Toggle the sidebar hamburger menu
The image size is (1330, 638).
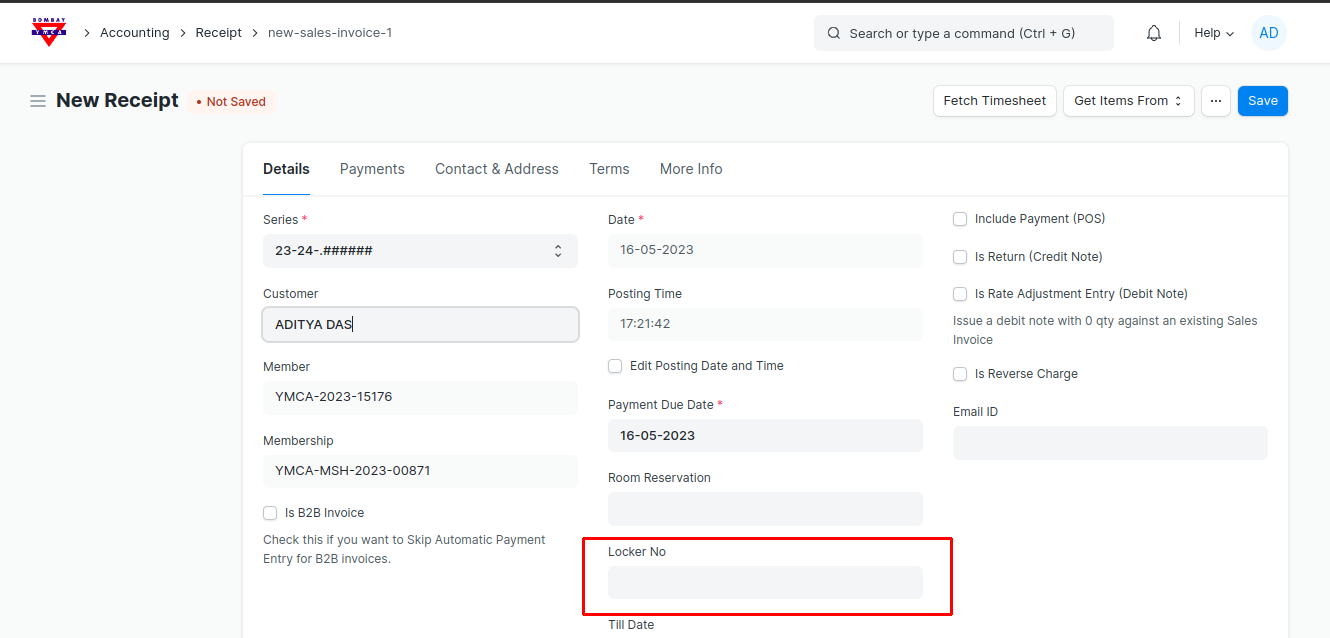pos(38,101)
